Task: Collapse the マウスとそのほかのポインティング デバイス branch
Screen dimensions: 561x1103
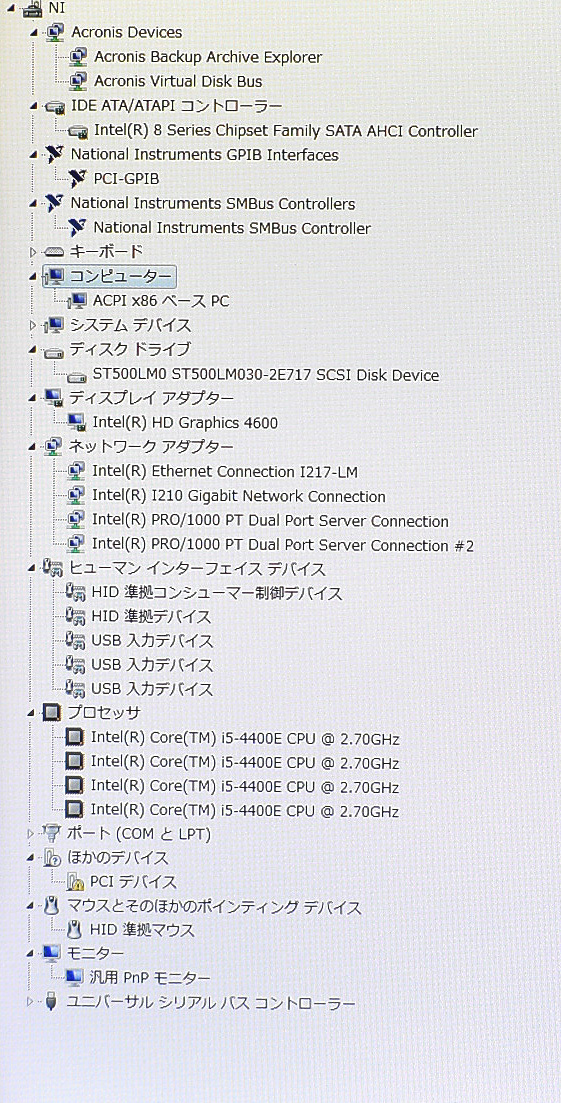Action: point(32,907)
